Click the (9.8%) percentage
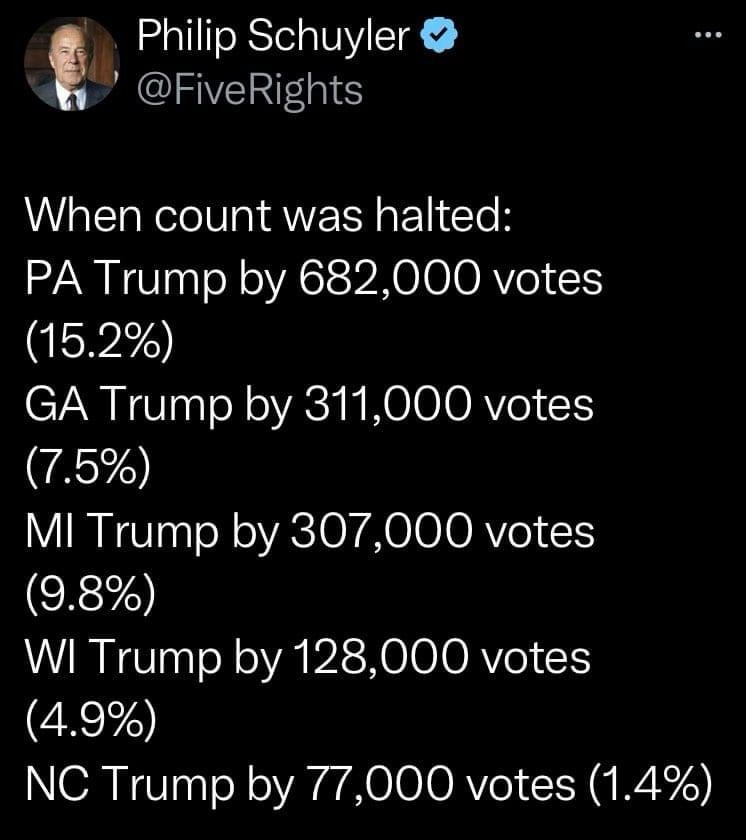 90,593
